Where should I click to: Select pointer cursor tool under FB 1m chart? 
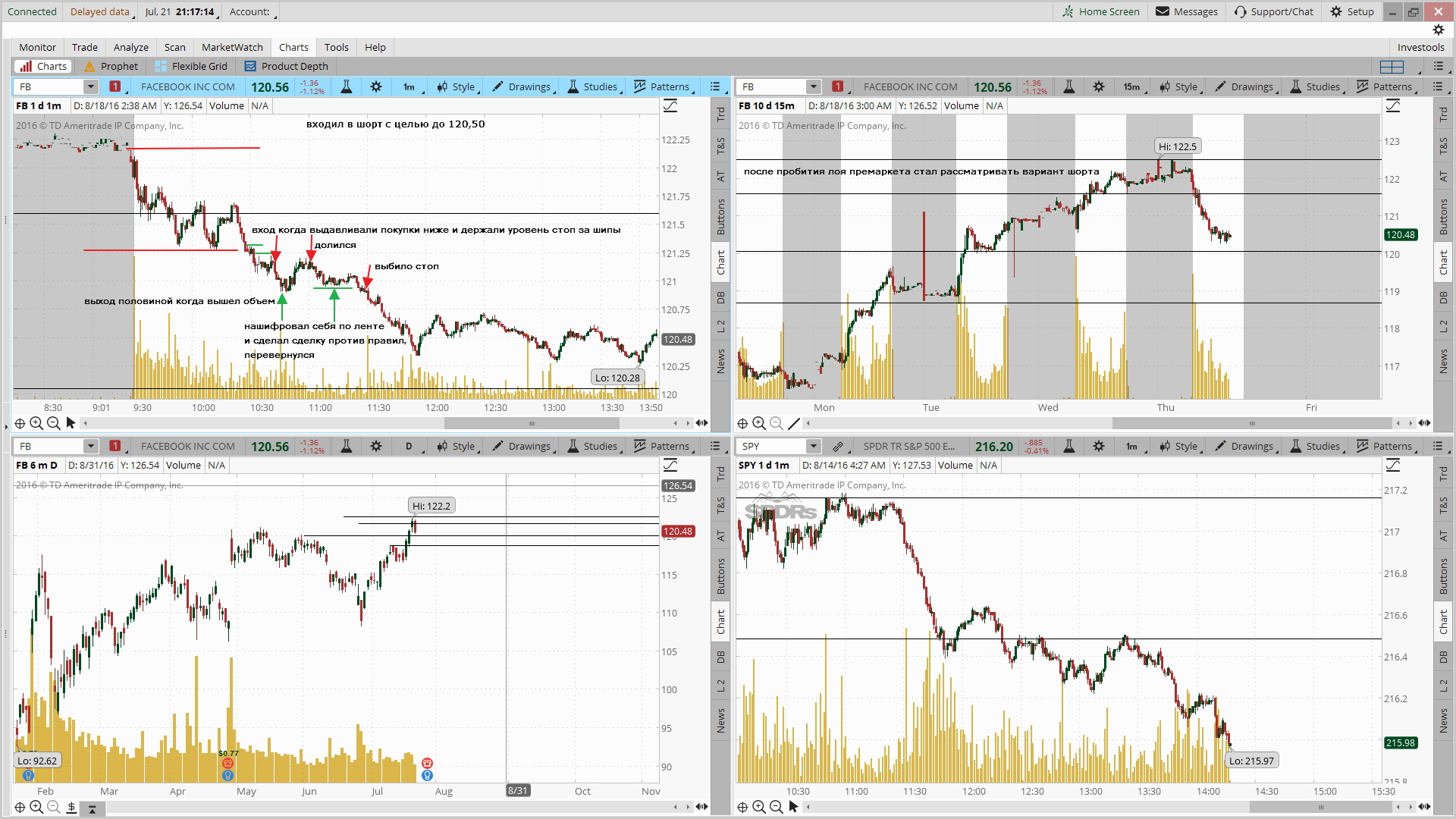click(x=71, y=423)
